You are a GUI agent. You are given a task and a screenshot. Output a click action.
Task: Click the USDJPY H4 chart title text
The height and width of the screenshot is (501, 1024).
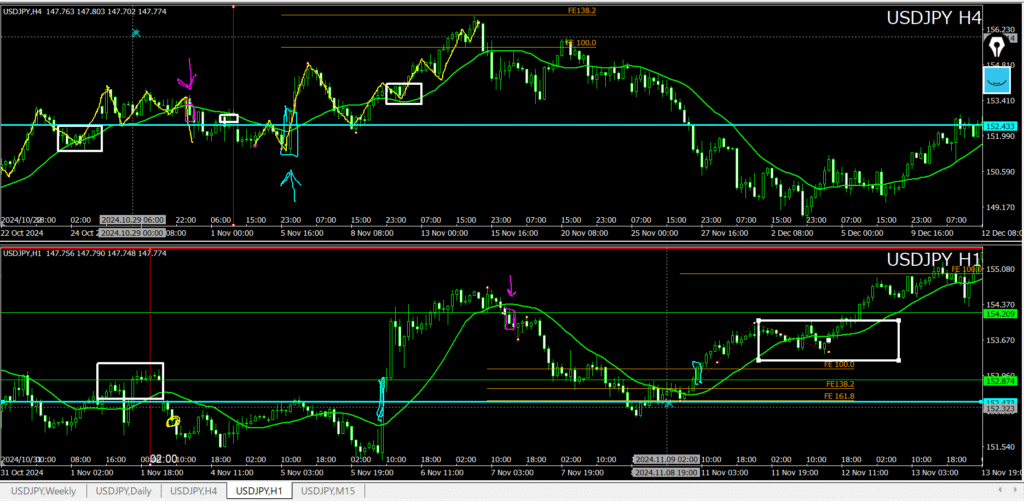(934, 17)
